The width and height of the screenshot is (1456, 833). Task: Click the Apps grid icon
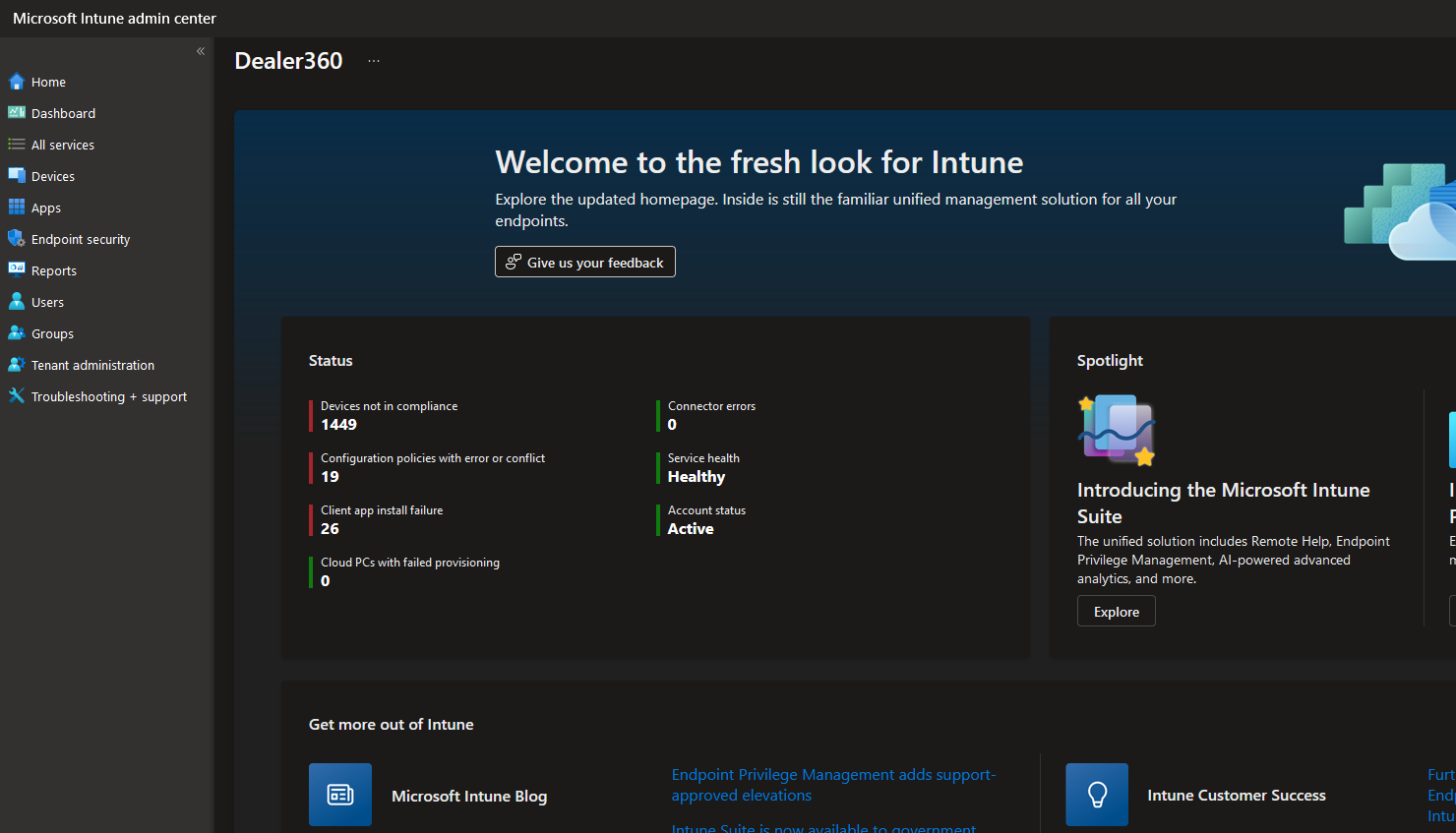(x=17, y=208)
